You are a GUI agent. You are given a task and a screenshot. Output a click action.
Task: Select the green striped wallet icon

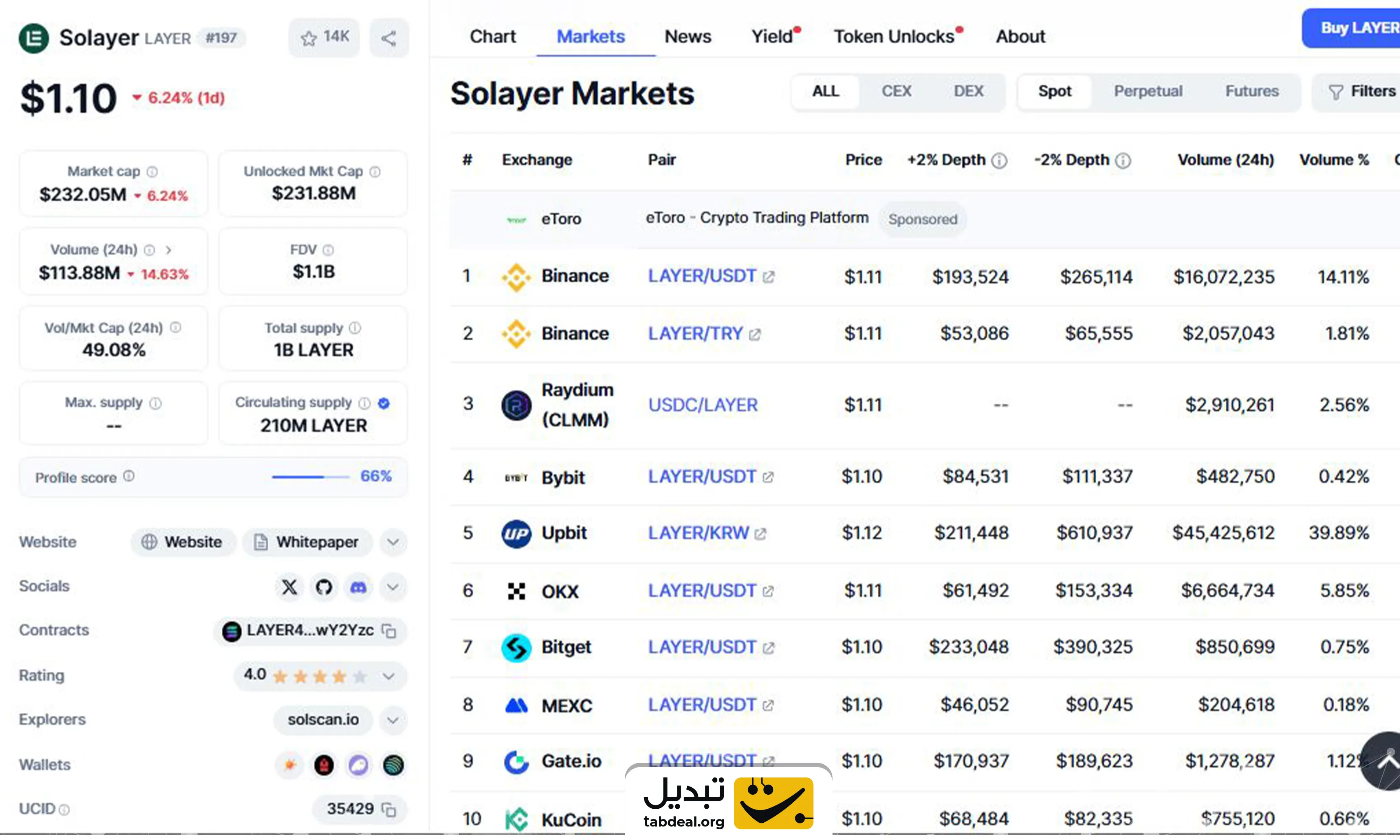point(393,765)
